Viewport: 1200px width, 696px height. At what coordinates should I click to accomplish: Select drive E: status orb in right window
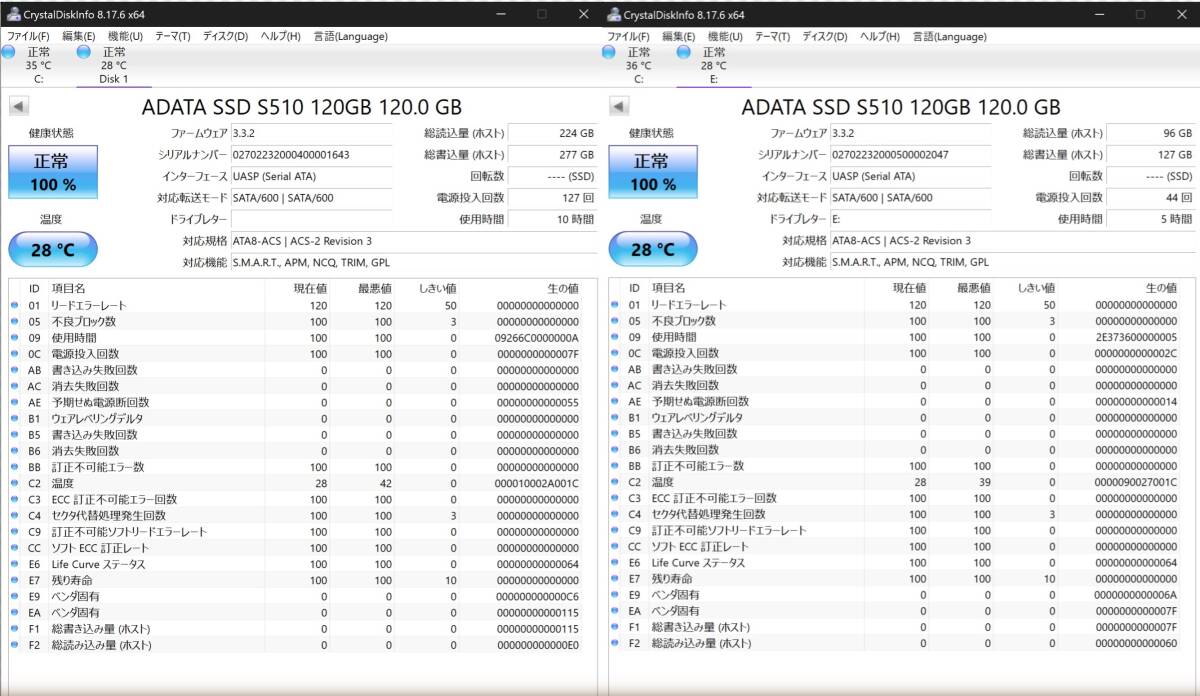(684, 53)
